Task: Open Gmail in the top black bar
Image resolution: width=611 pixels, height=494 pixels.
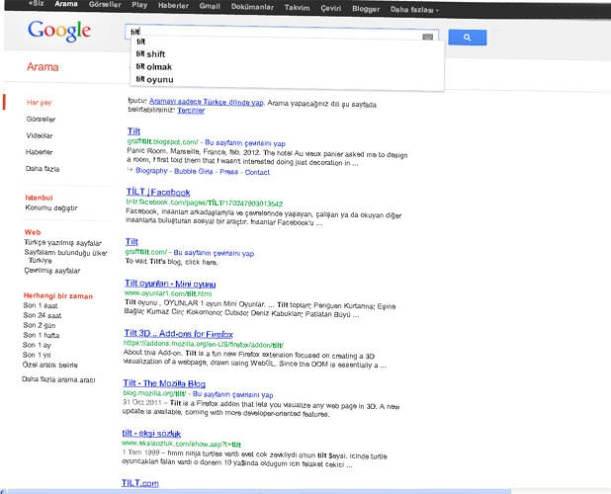Action: click(210, 6)
